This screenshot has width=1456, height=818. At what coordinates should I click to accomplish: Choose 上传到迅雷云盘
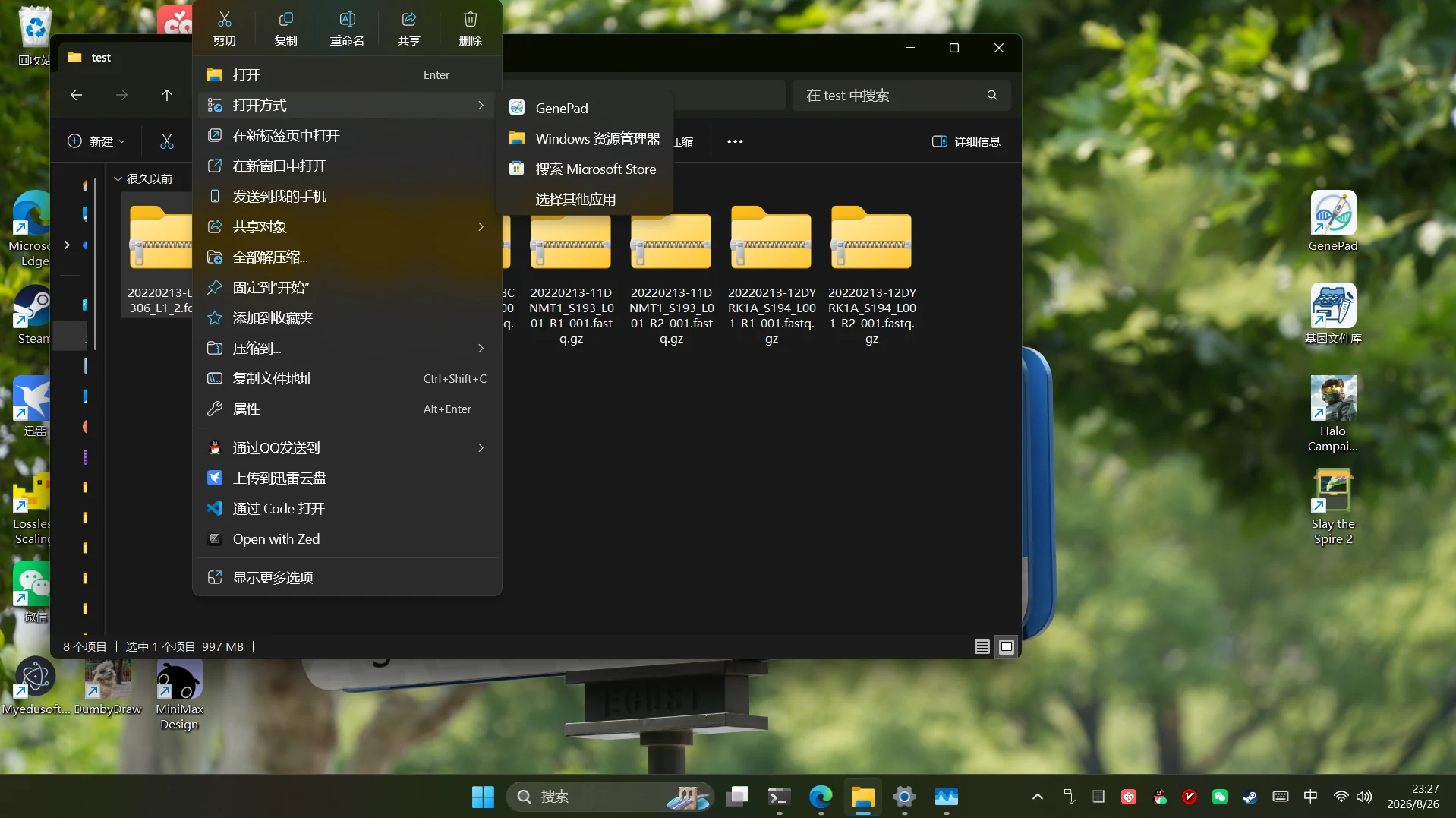(347, 478)
